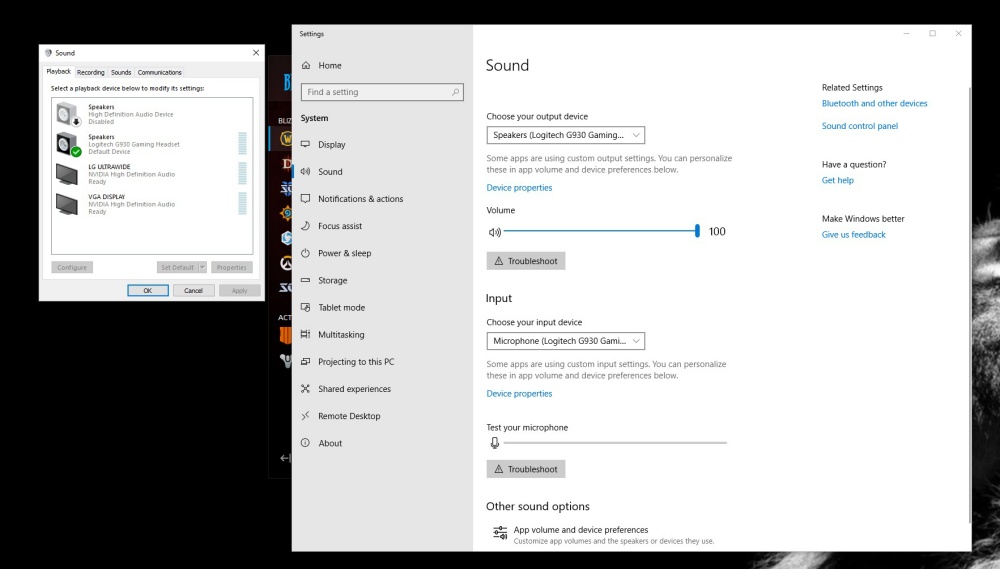Open the About info icon
The image size is (1000, 569).
(x=305, y=443)
